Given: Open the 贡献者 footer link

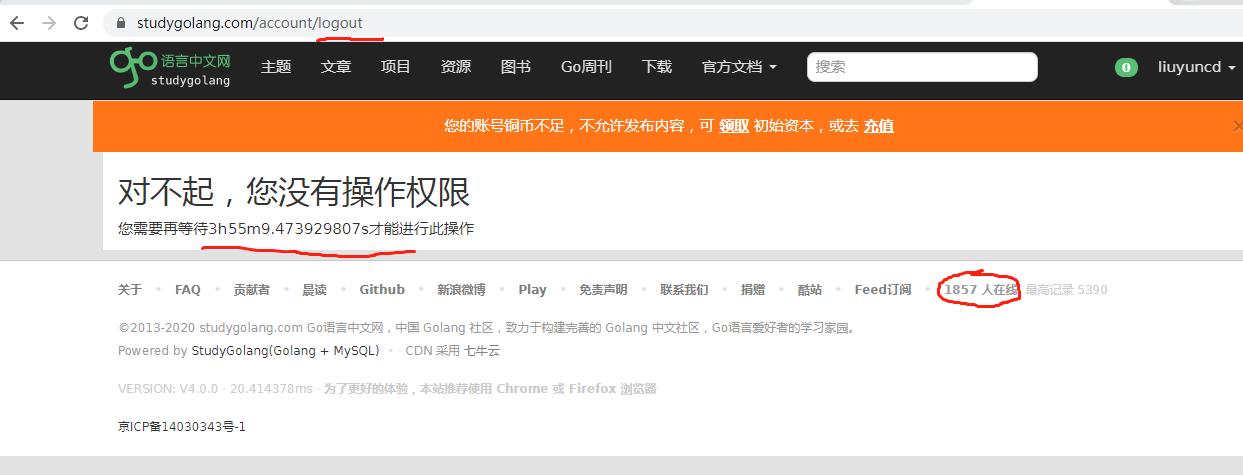Looking at the screenshot, I should [x=251, y=290].
